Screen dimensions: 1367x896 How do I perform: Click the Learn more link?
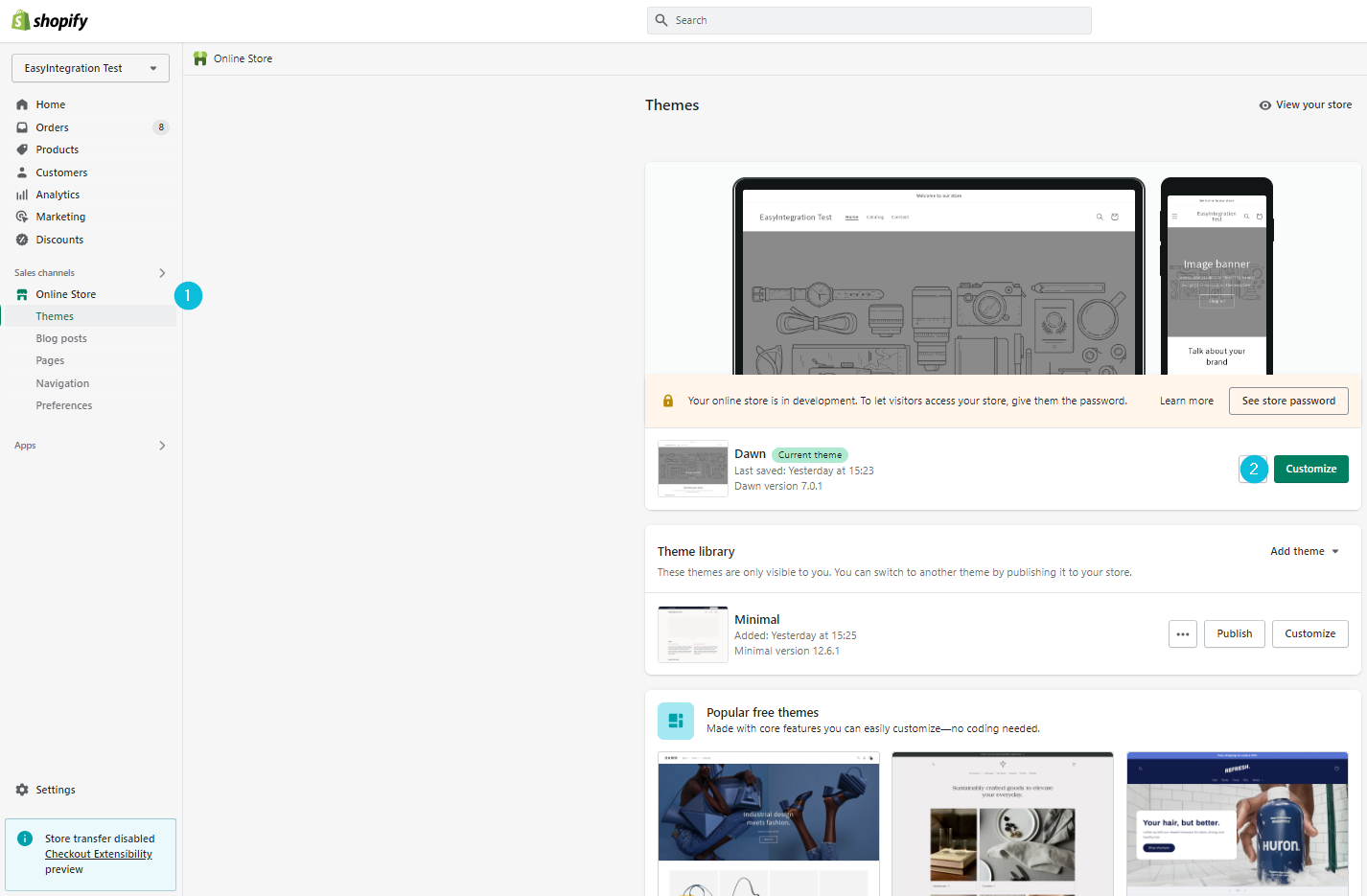point(1186,402)
